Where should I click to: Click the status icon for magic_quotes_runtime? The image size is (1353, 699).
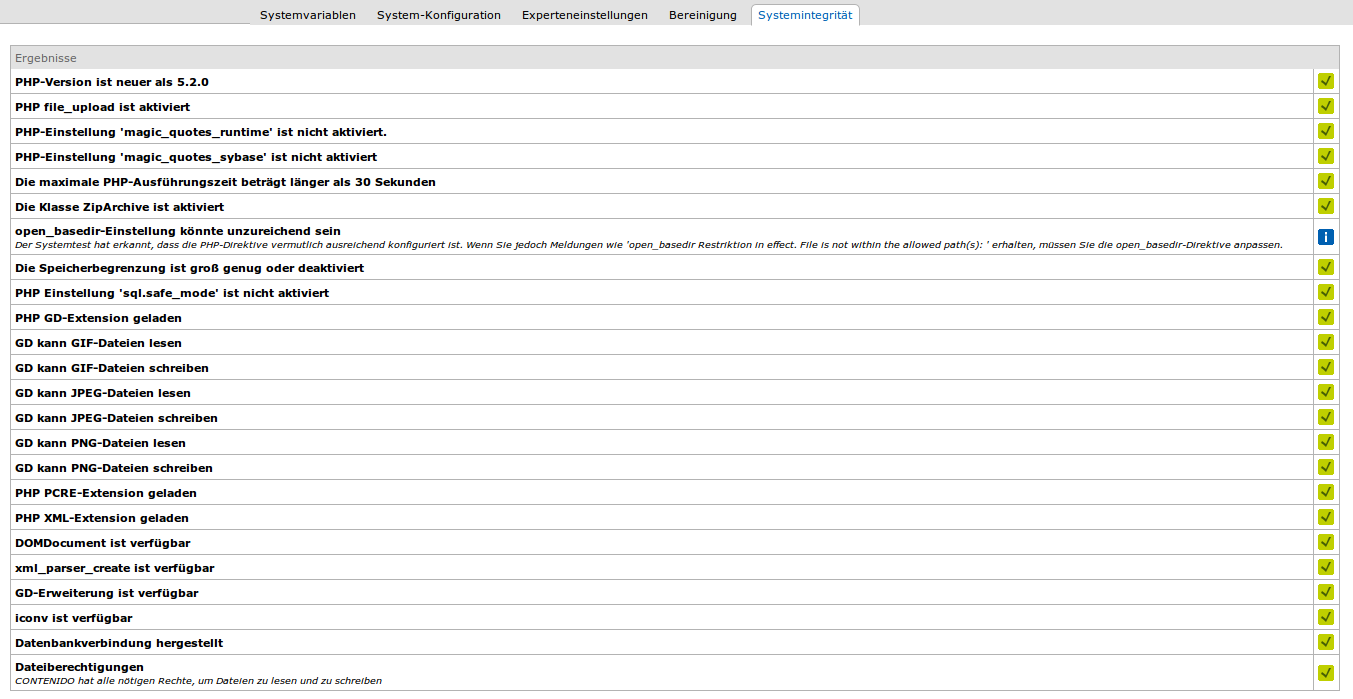tap(1326, 131)
